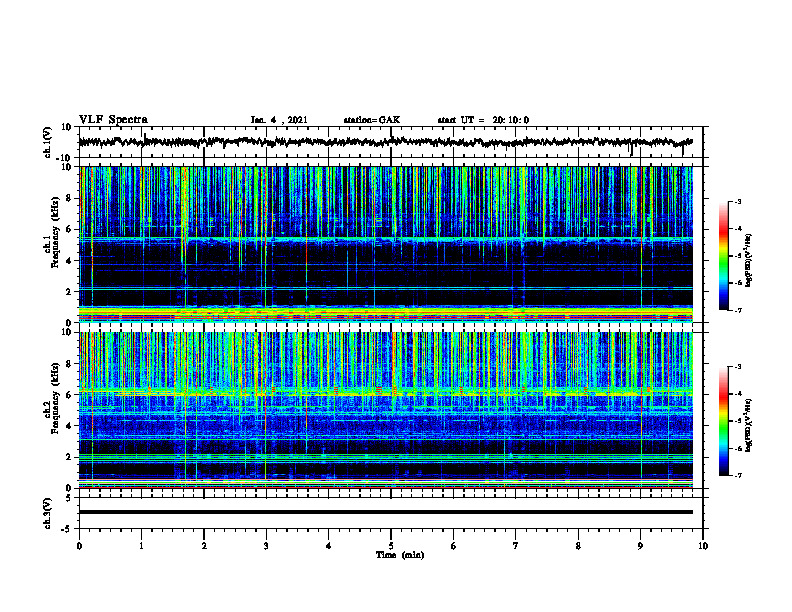Image resolution: width=792 pixels, height=612 pixels.
Task: Click the ch.2 spectrogram panel
Action: point(385,410)
